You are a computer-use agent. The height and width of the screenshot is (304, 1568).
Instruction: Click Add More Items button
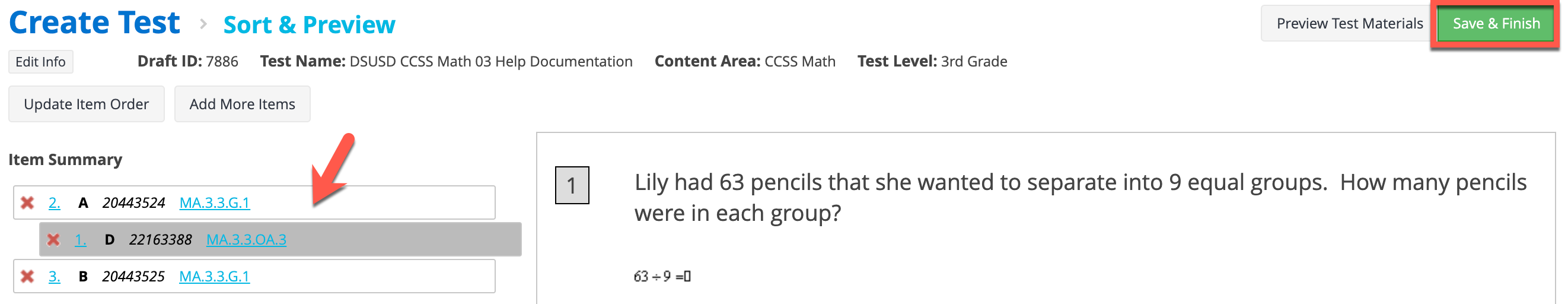point(243,104)
